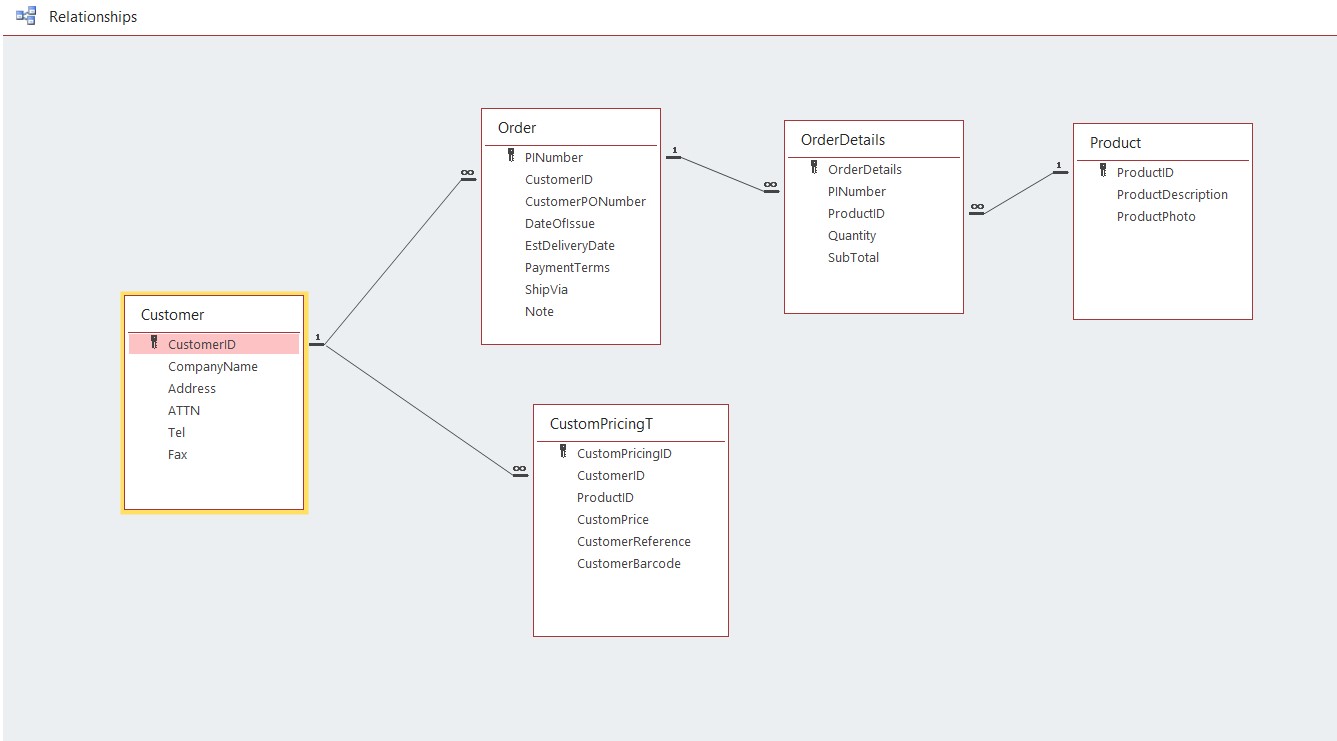Select the CustomerBarcode field
This screenshot has height=741, width=1337.
629,564
